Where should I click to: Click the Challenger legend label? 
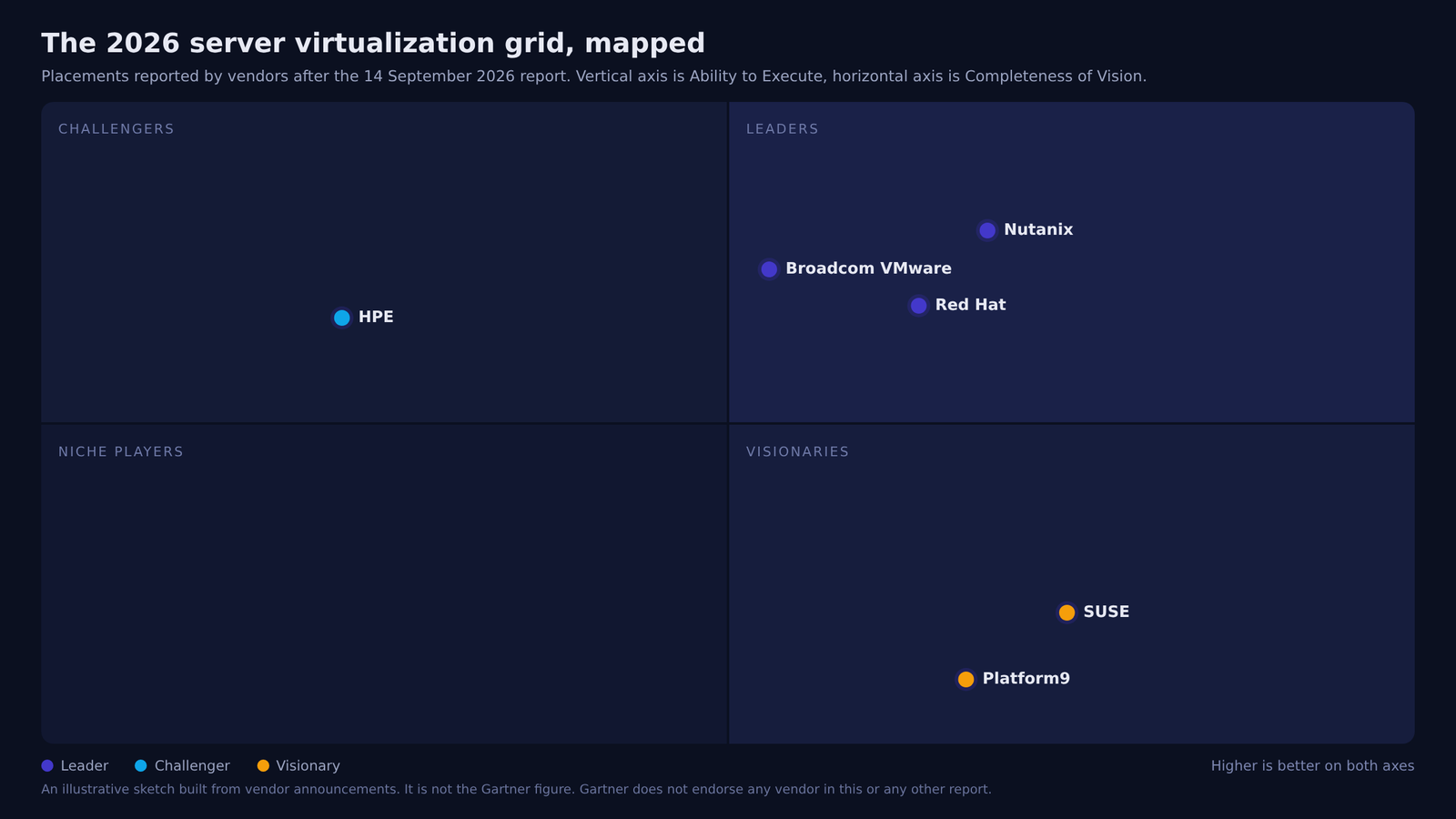click(x=192, y=766)
